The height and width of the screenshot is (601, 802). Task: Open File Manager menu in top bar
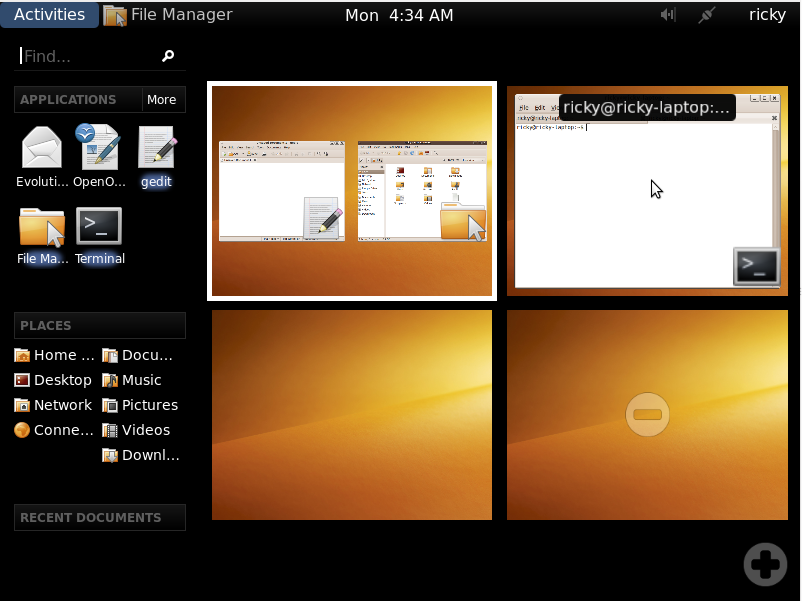pyautogui.click(x=168, y=15)
